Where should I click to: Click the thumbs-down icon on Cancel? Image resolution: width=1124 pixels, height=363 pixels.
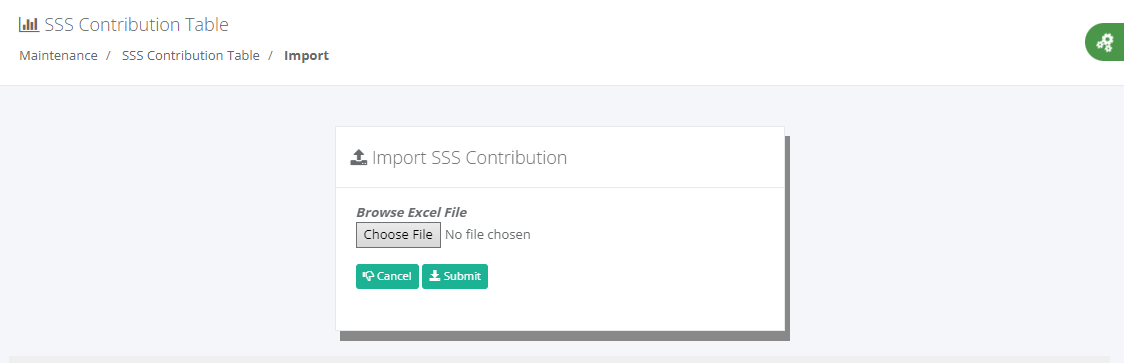368,276
